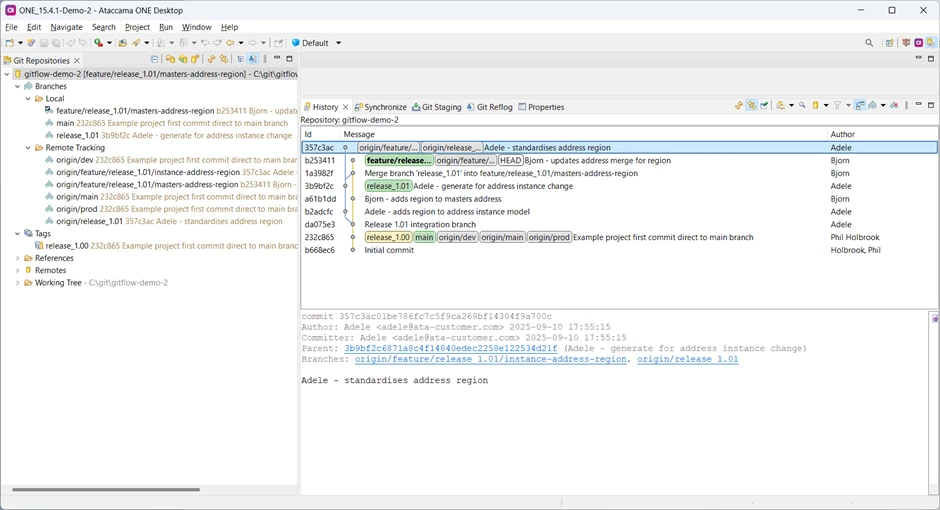Collapse the gitflow-demo-2 repository node
This screenshot has height=510, width=940.
pos(7,74)
